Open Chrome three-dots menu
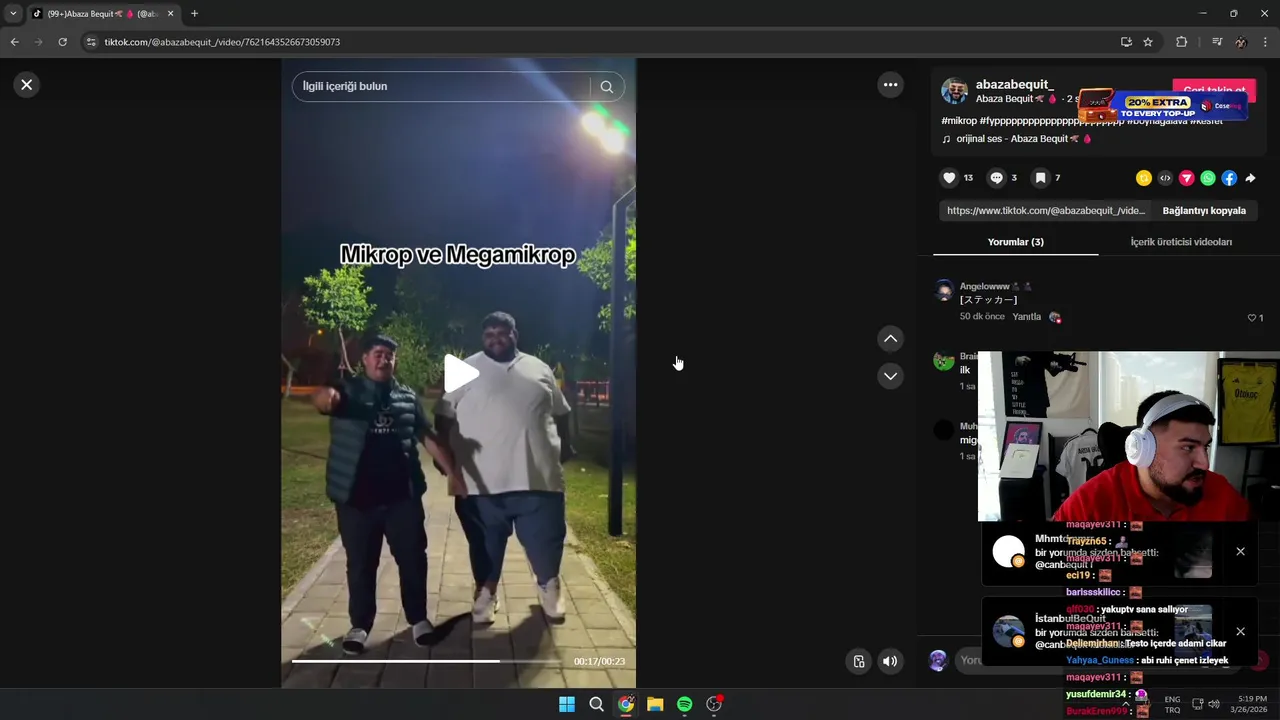 tap(1266, 42)
